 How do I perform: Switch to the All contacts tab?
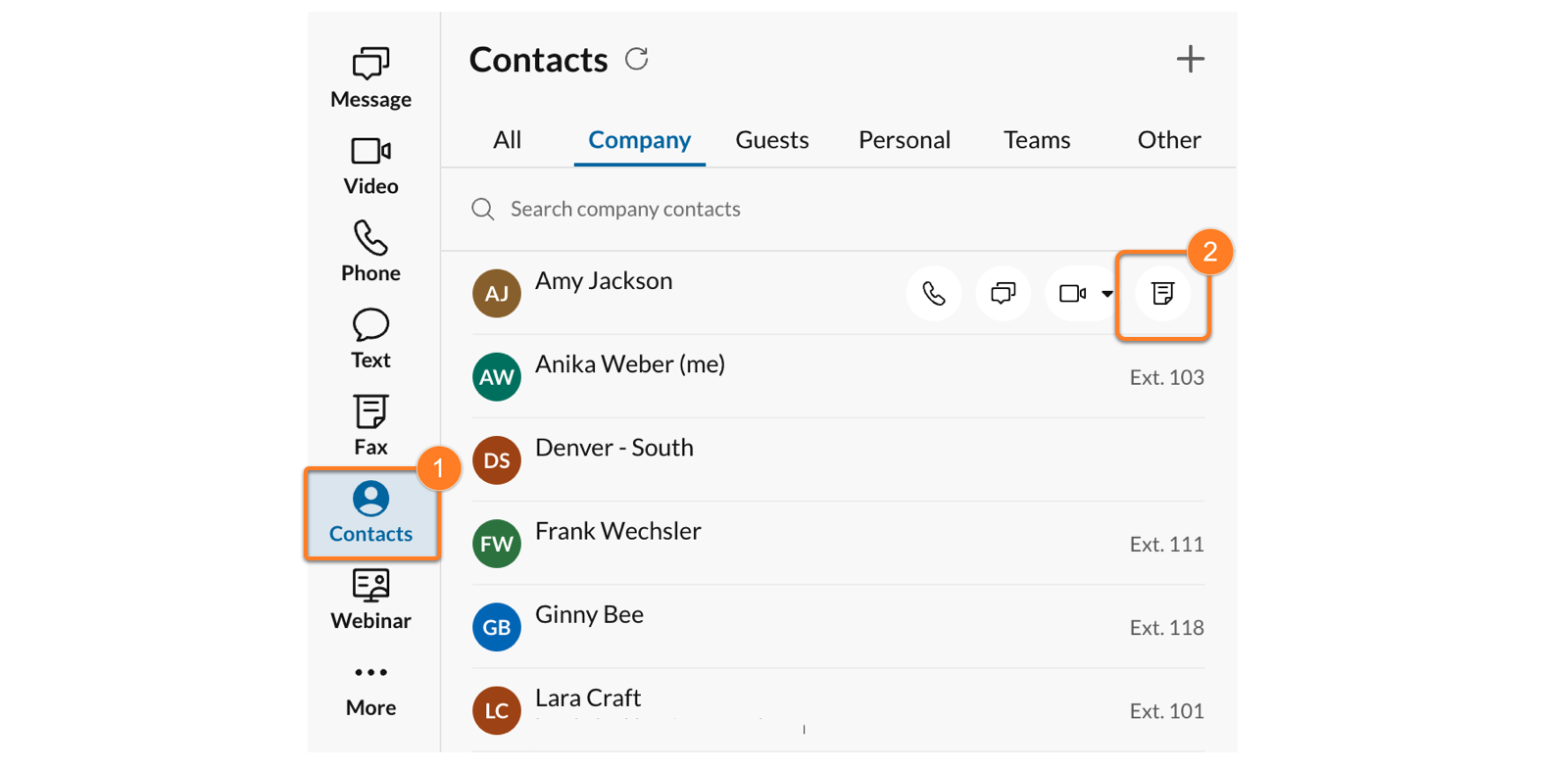507,140
